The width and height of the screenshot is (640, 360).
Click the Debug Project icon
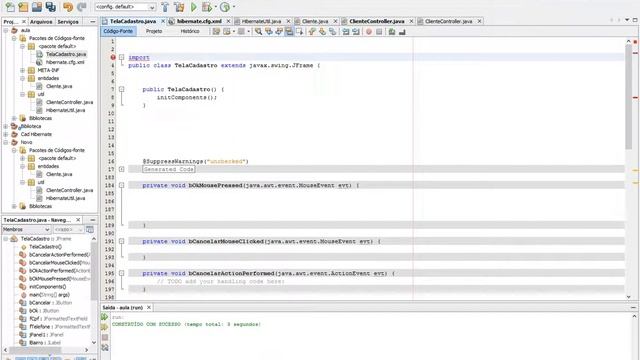coord(207,7)
